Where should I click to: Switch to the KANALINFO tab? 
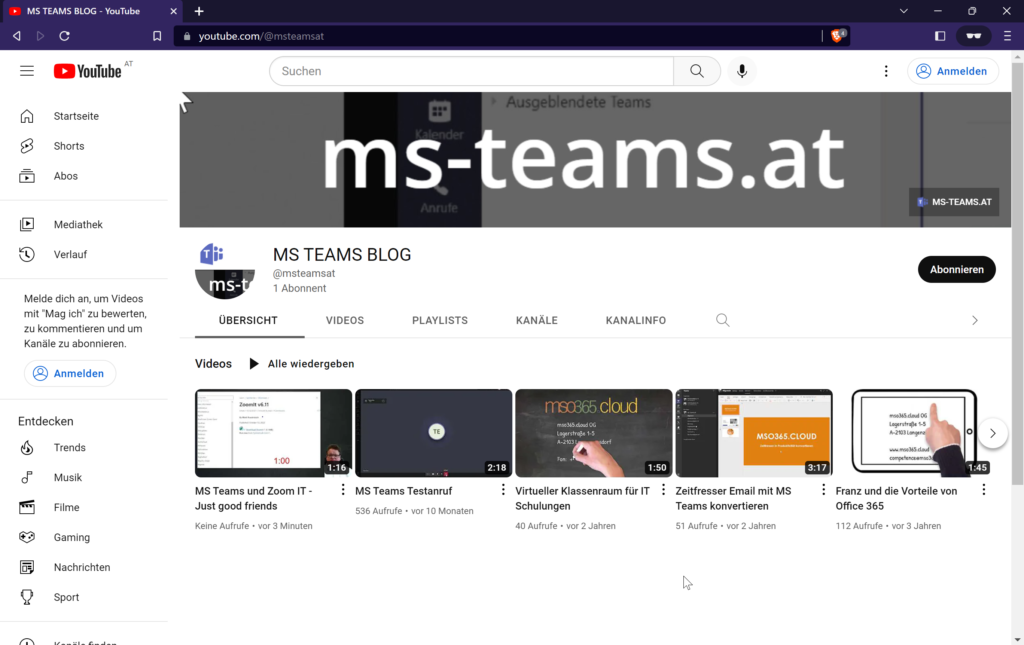[x=635, y=321]
